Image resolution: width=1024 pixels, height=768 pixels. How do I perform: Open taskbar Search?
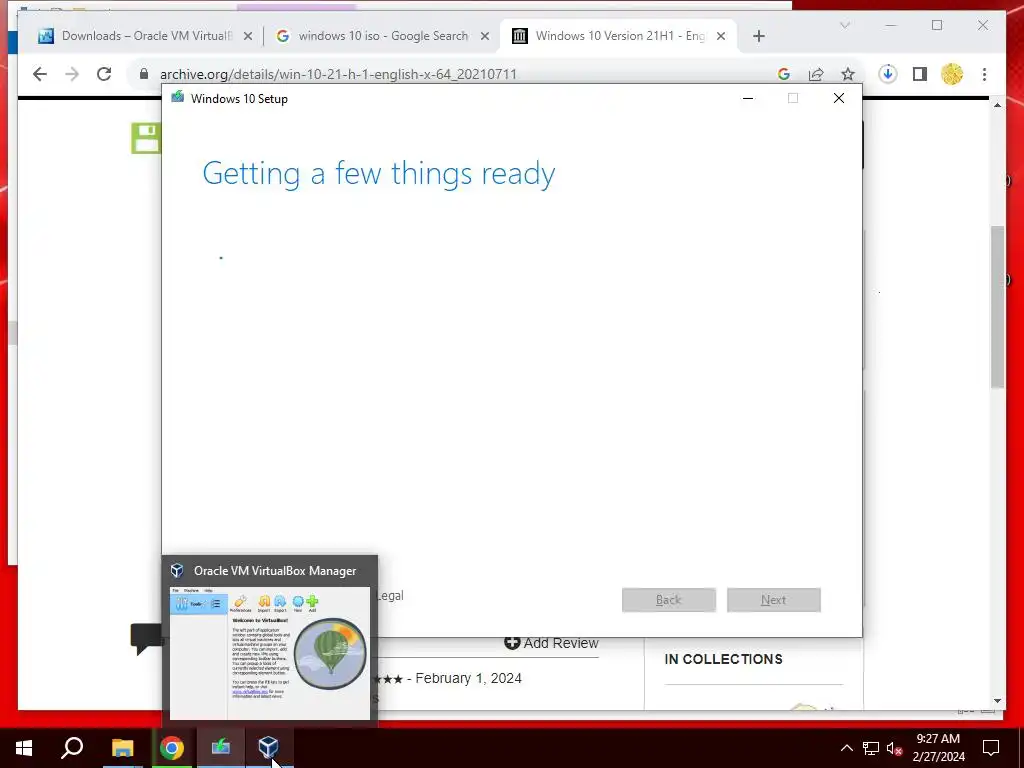pos(72,748)
